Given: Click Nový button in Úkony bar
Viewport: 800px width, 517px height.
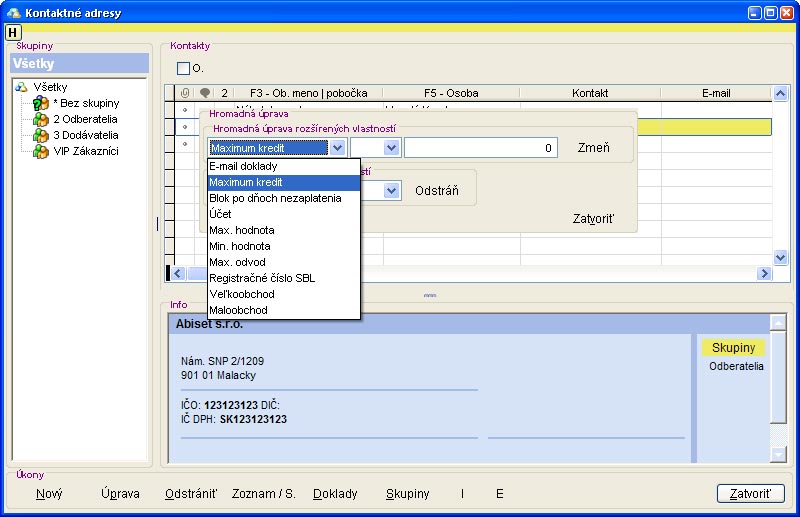Looking at the screenshot, I should pyautogui.click(x=49, y=494).
